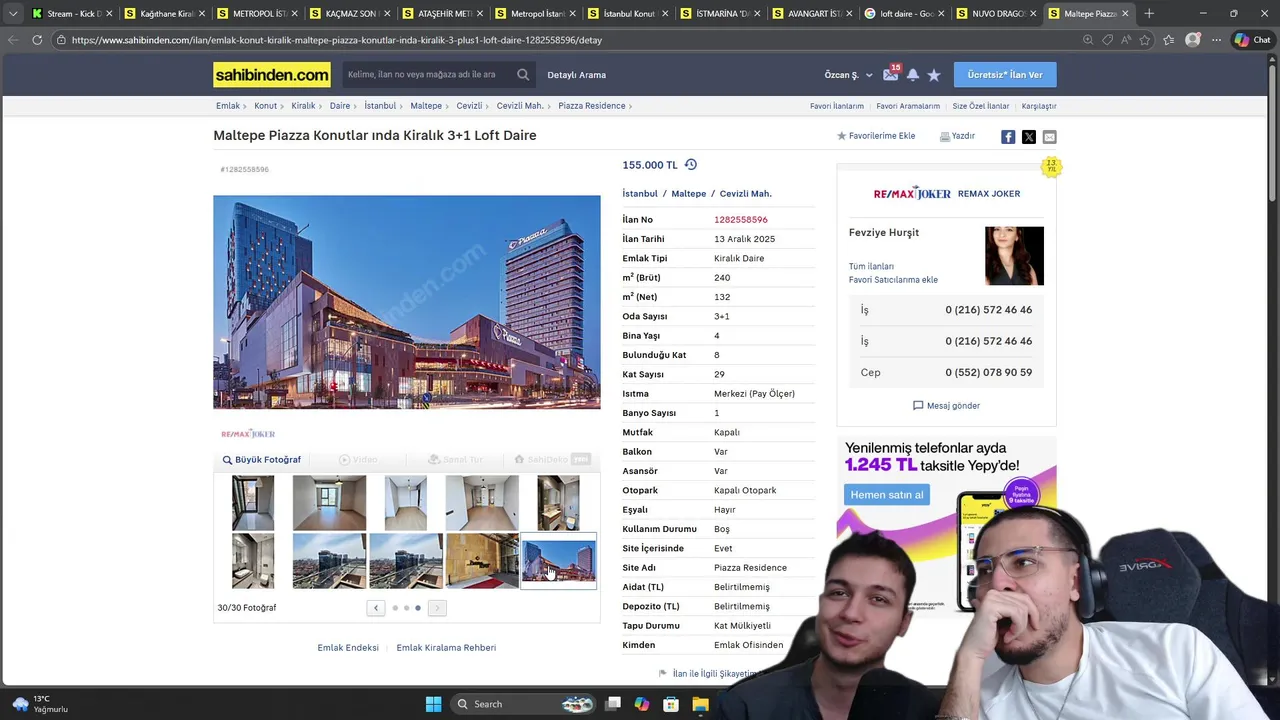Viewport: 1280px width, 720px height.
Task: Go to next photo thumbnail page arrow
Action: 437,608
